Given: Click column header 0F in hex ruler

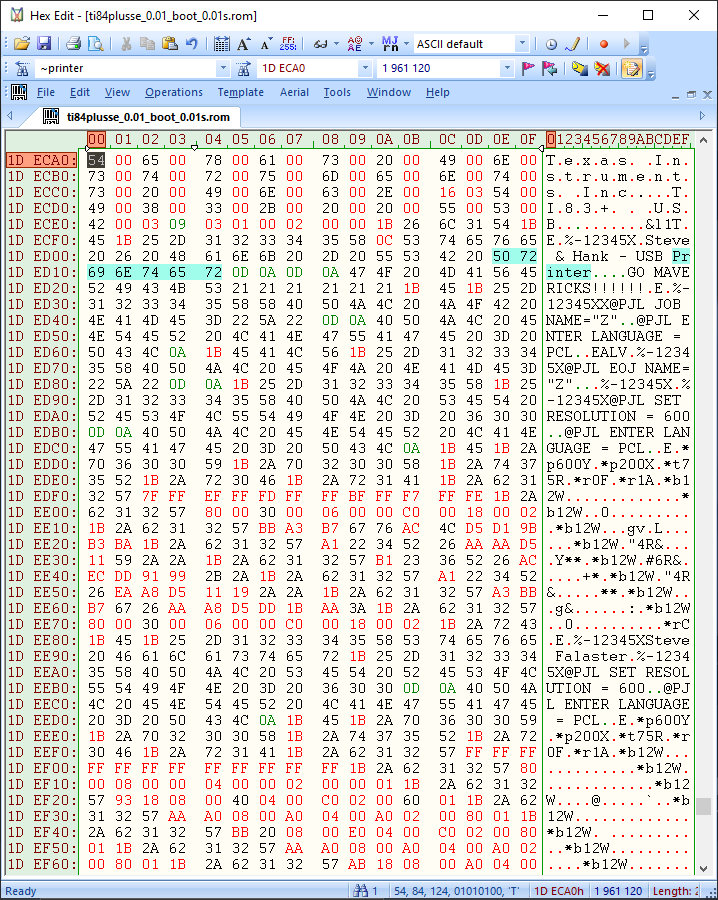Looking at the screenshot, I should (x=527, y=139).
